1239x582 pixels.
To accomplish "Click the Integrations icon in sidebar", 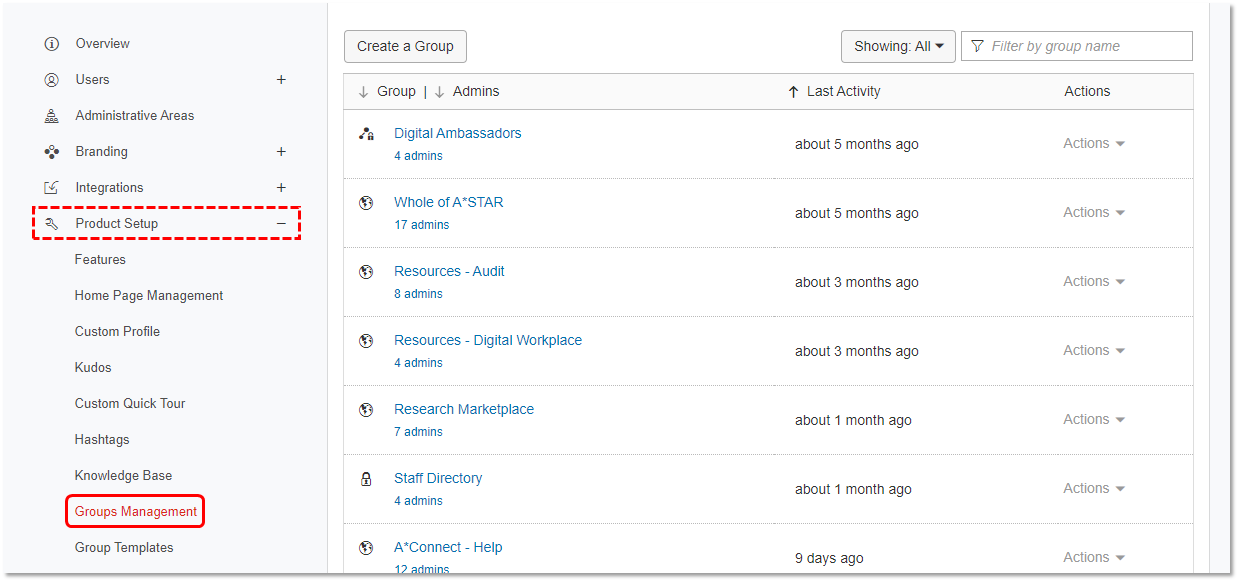I will click(x=52, y=188).
